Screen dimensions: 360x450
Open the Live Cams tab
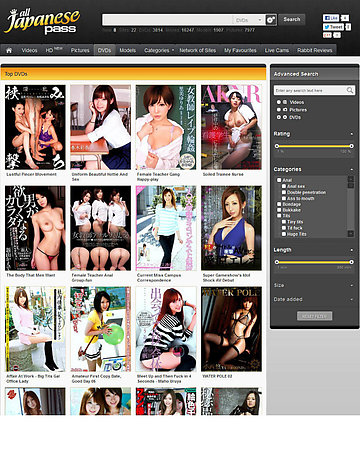(277, 50)
